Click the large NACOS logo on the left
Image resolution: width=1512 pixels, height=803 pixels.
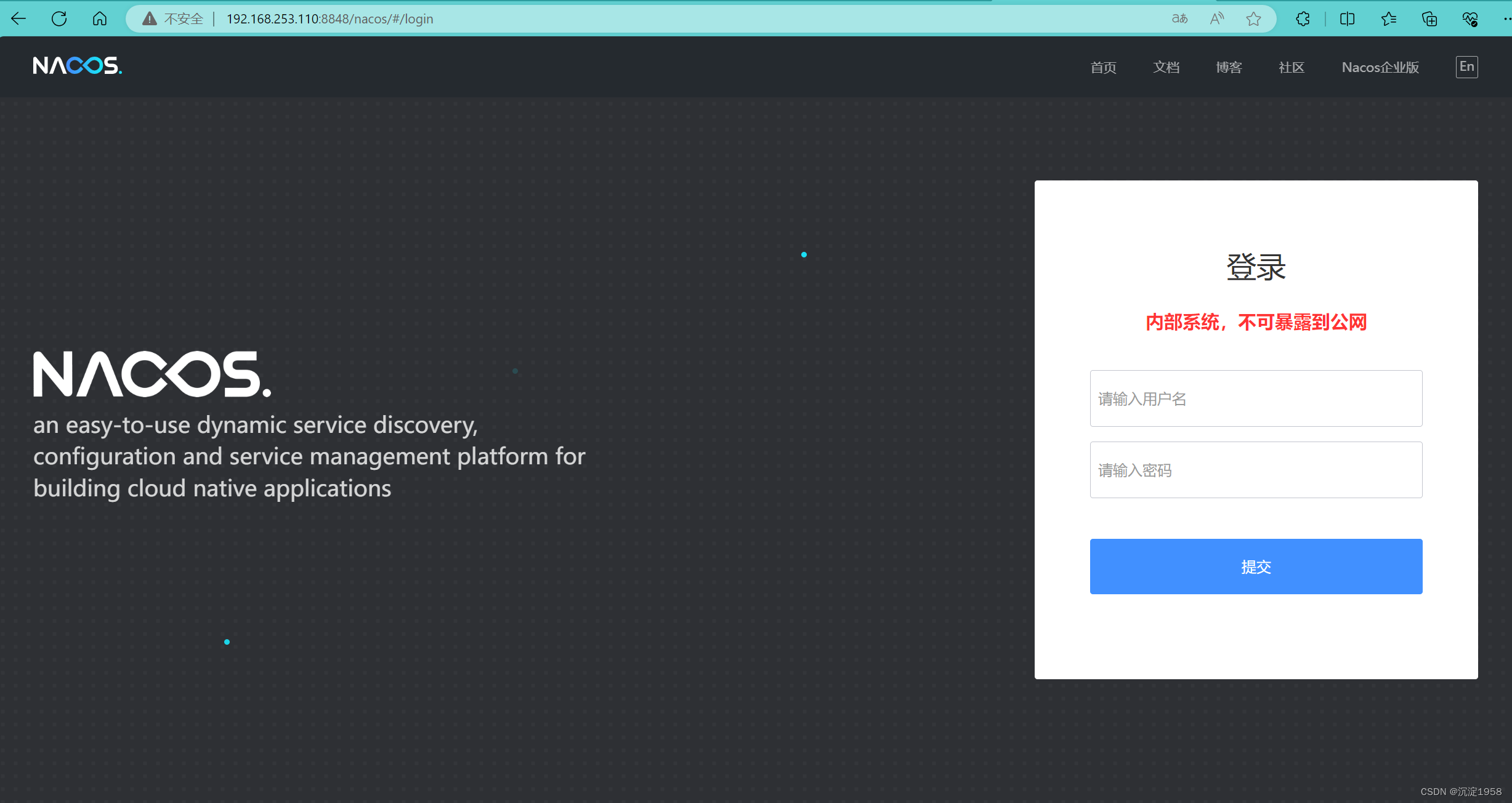(x=152, y=374)
